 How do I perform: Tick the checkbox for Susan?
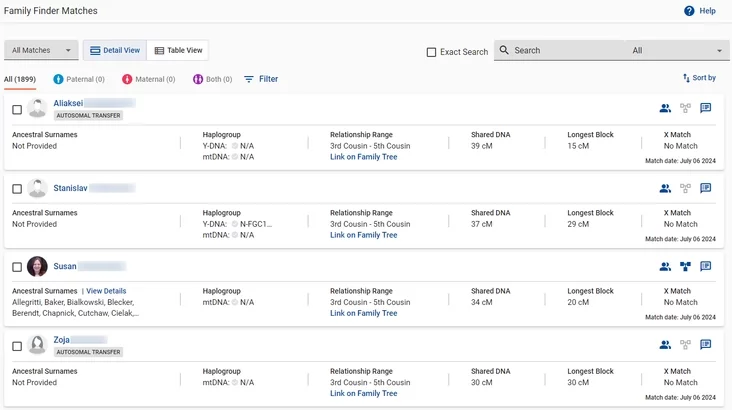tap(17, 267)
